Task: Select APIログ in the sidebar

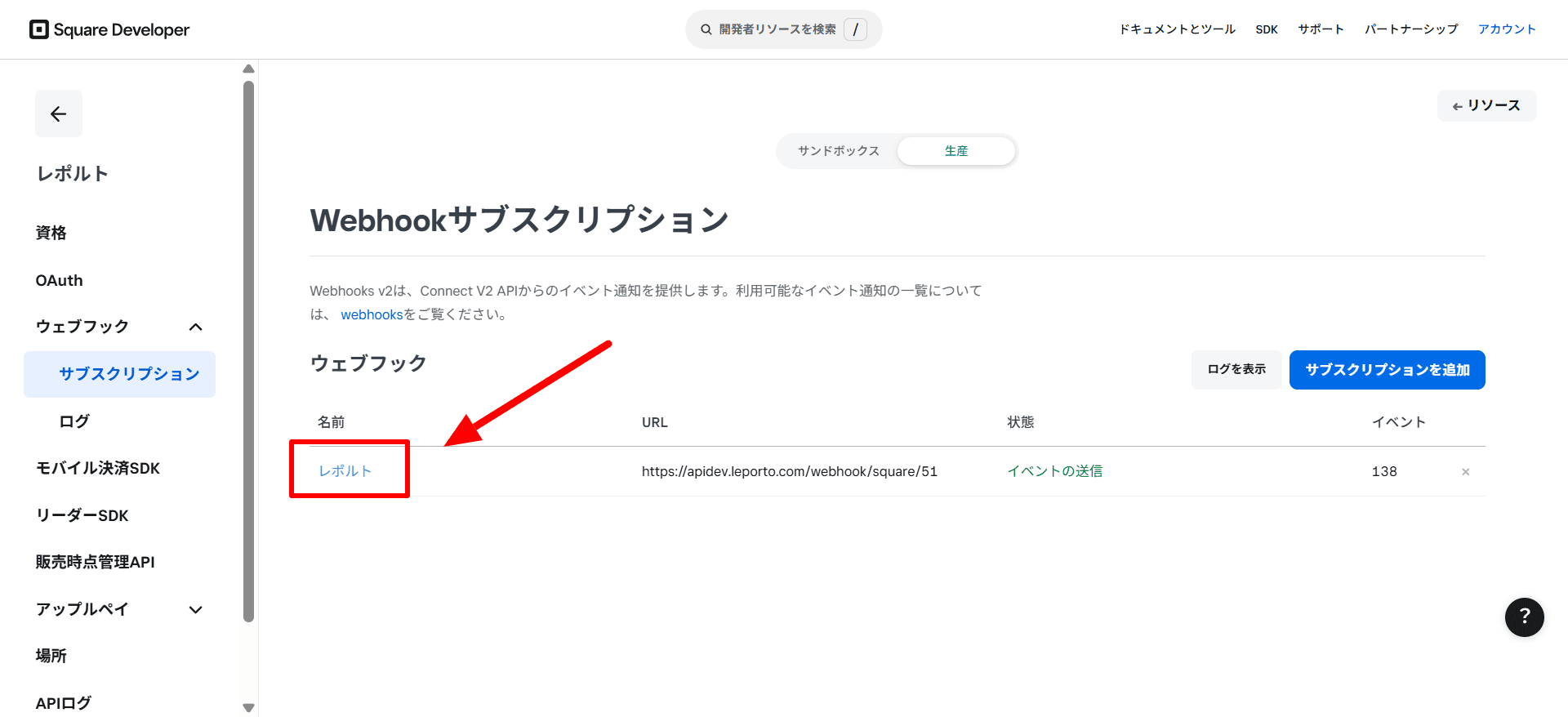Action: pyautogui.click(x=63, y=703)
